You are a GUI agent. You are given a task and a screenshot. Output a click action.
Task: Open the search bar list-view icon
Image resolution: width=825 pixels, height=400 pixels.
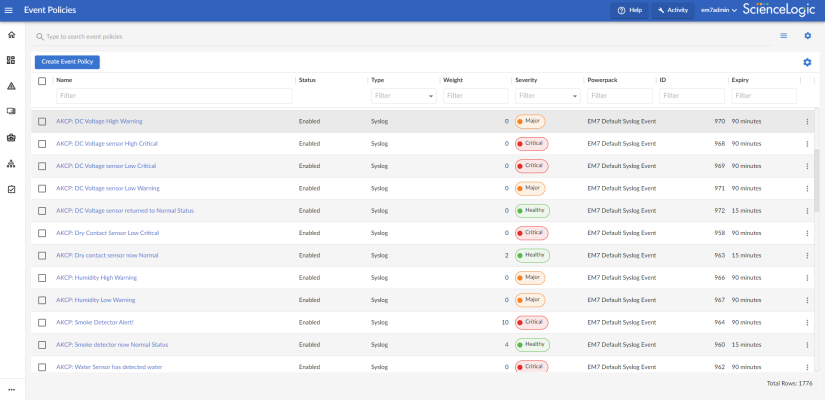[784, 36]
